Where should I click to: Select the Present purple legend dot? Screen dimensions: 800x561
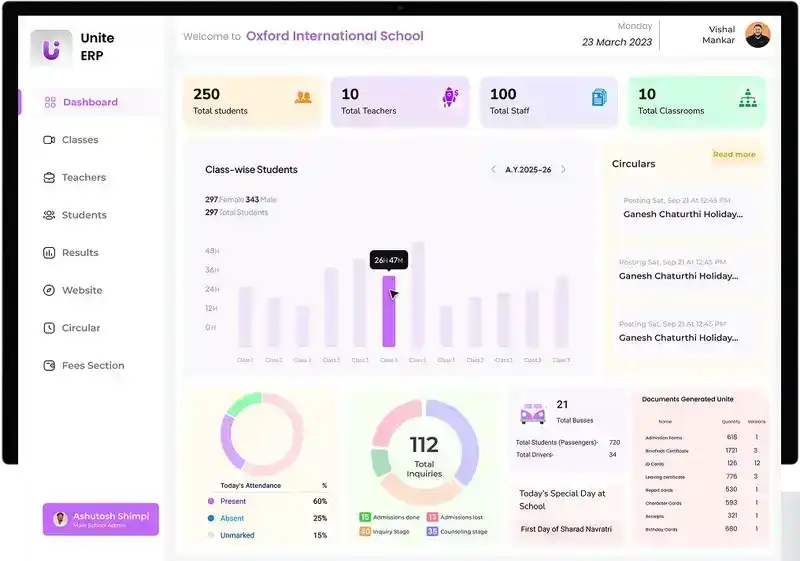click(211, 501)
